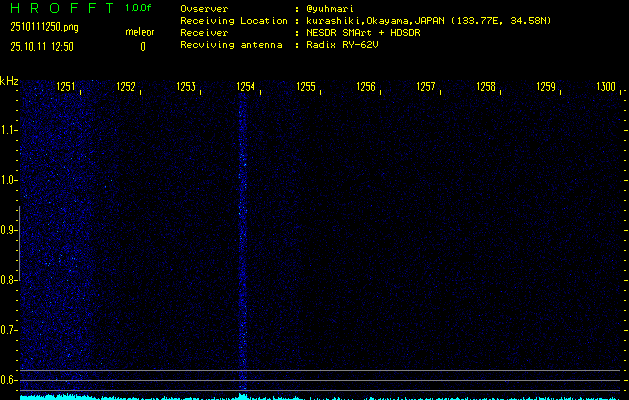The height and width of the screenshot is (400, 629).
Task: Click the 1255 time tick label
Action: (x=306, y=88)
